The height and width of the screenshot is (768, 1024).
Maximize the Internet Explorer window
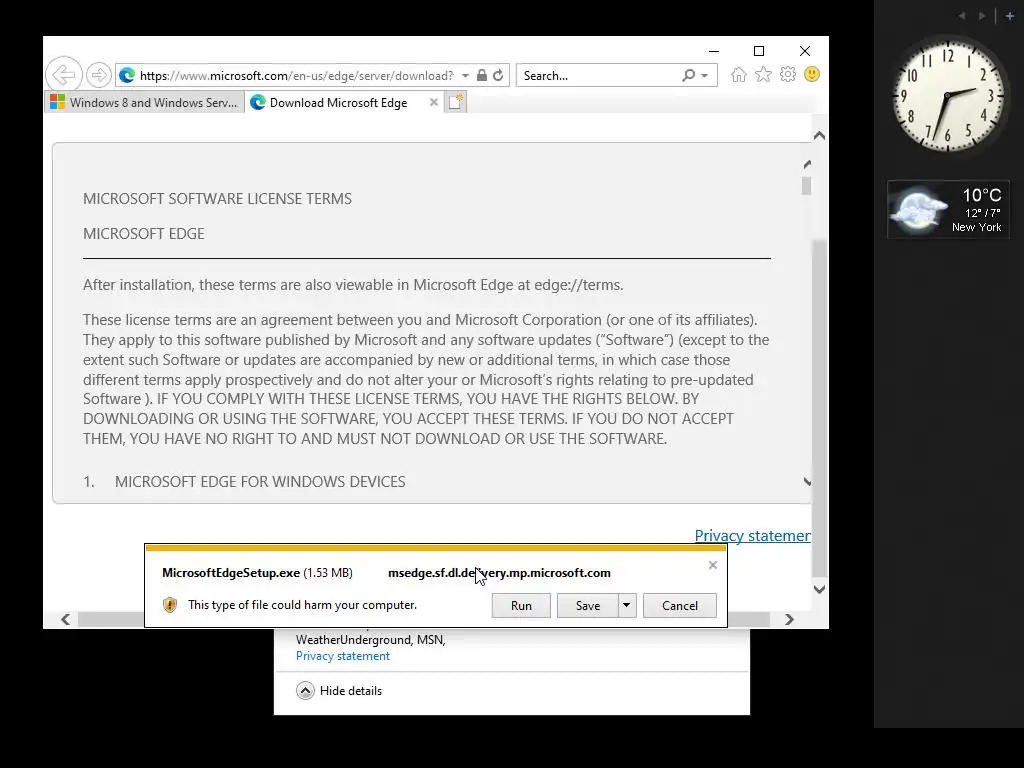(x=759, y=51)
